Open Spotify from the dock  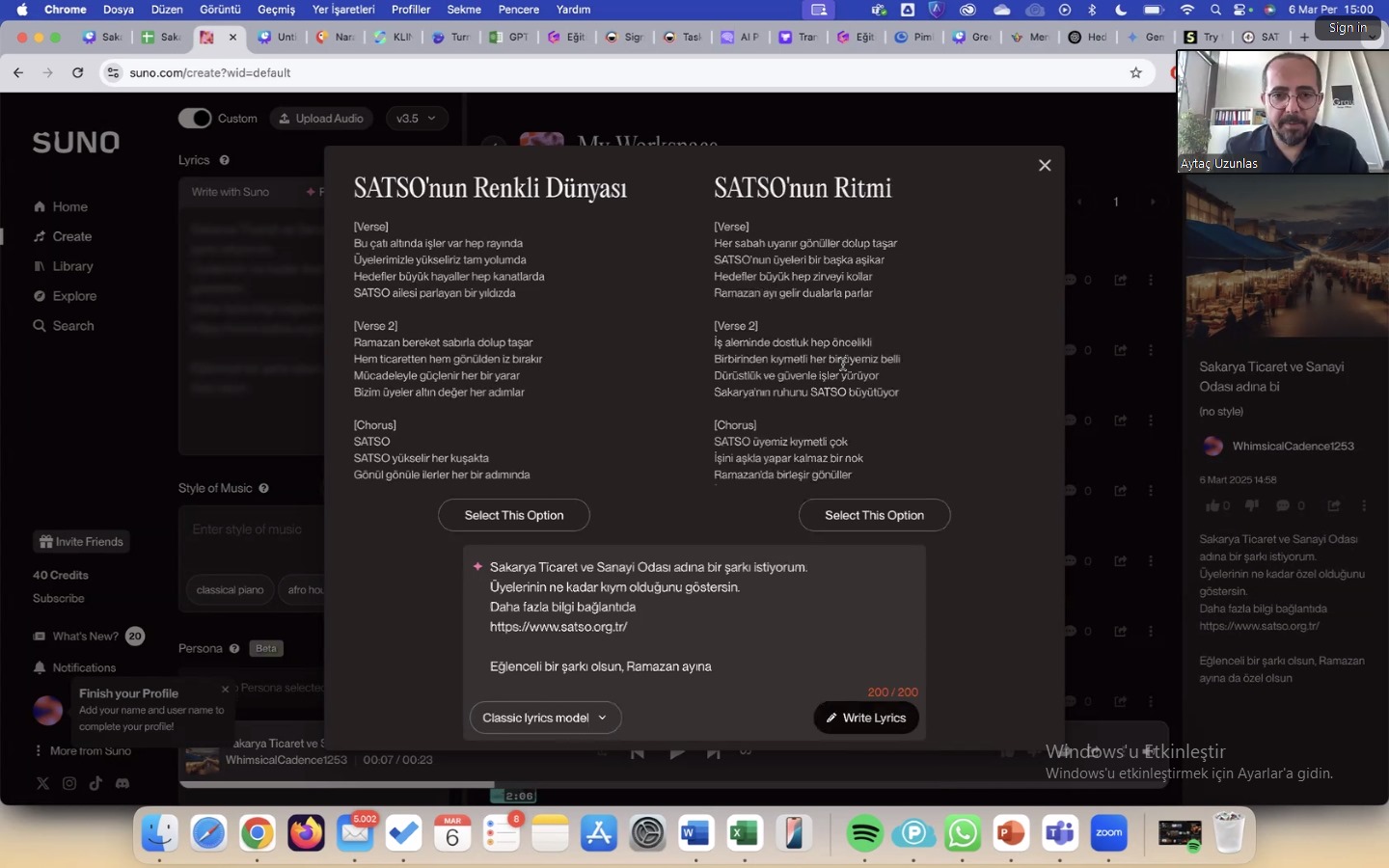864,833
